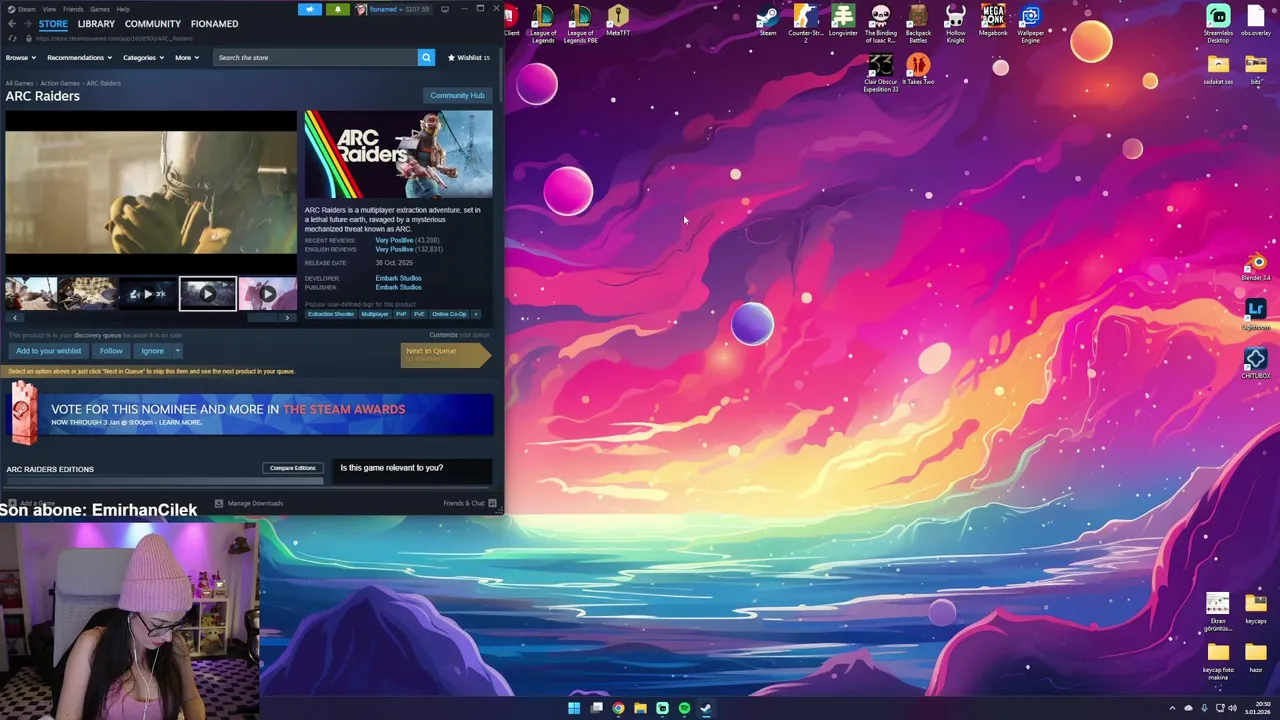Switch to the LIBRARY tab
The image size is (1280, 720).
point(96,24)
